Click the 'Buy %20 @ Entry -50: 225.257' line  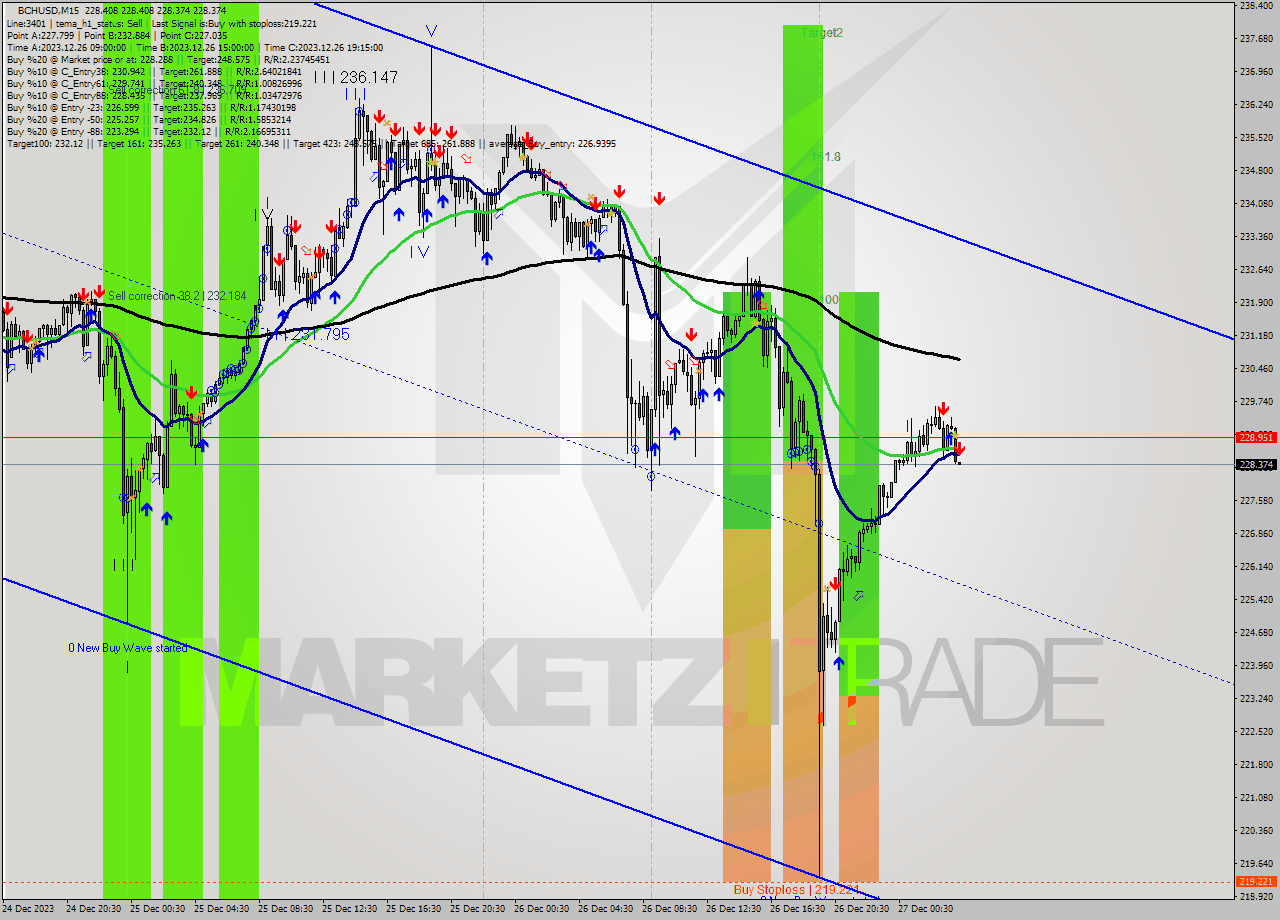(x=74, y=119)
